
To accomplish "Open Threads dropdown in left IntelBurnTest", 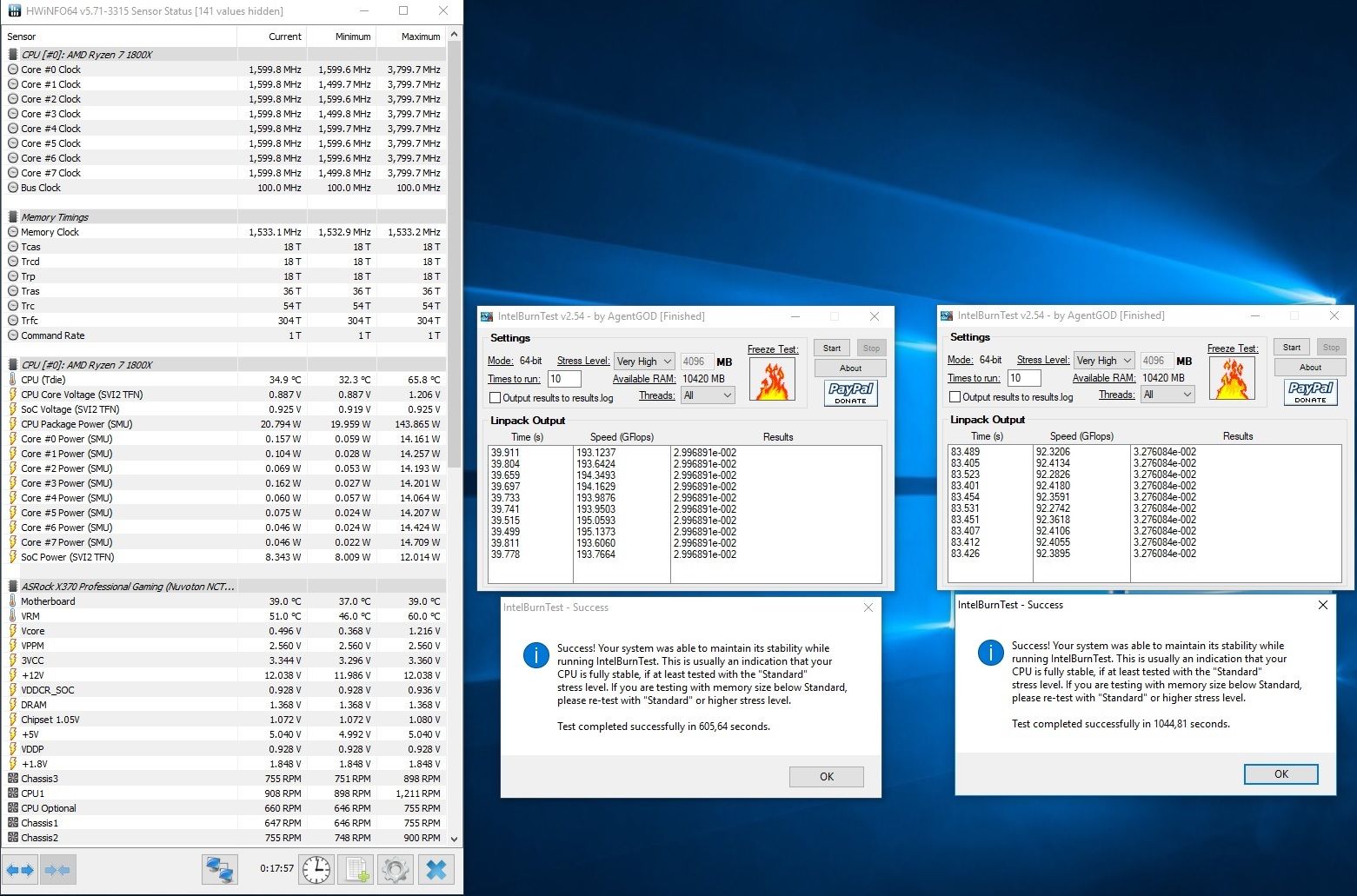I will tap(708, 395).
